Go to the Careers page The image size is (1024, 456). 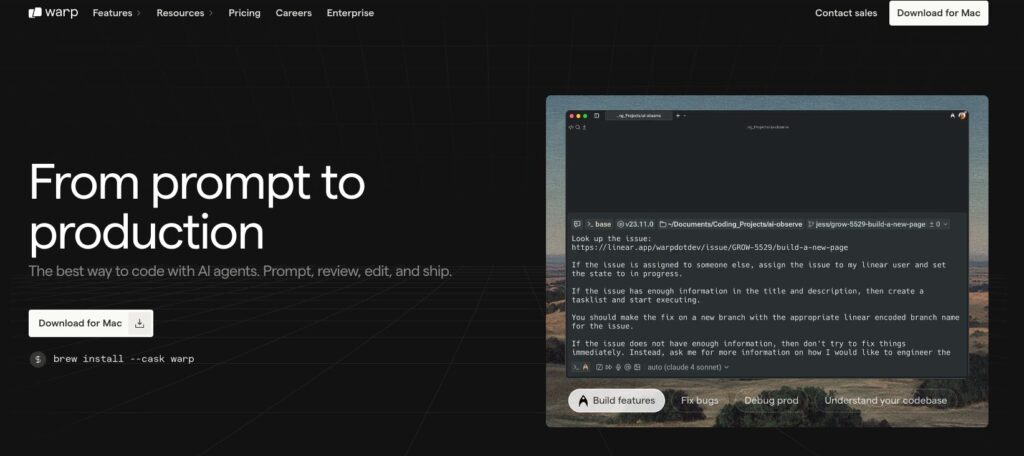[x=293, y=13]
